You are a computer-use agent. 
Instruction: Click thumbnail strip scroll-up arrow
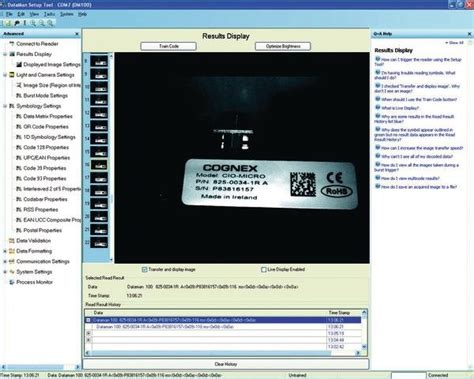[x=111, y=56]
